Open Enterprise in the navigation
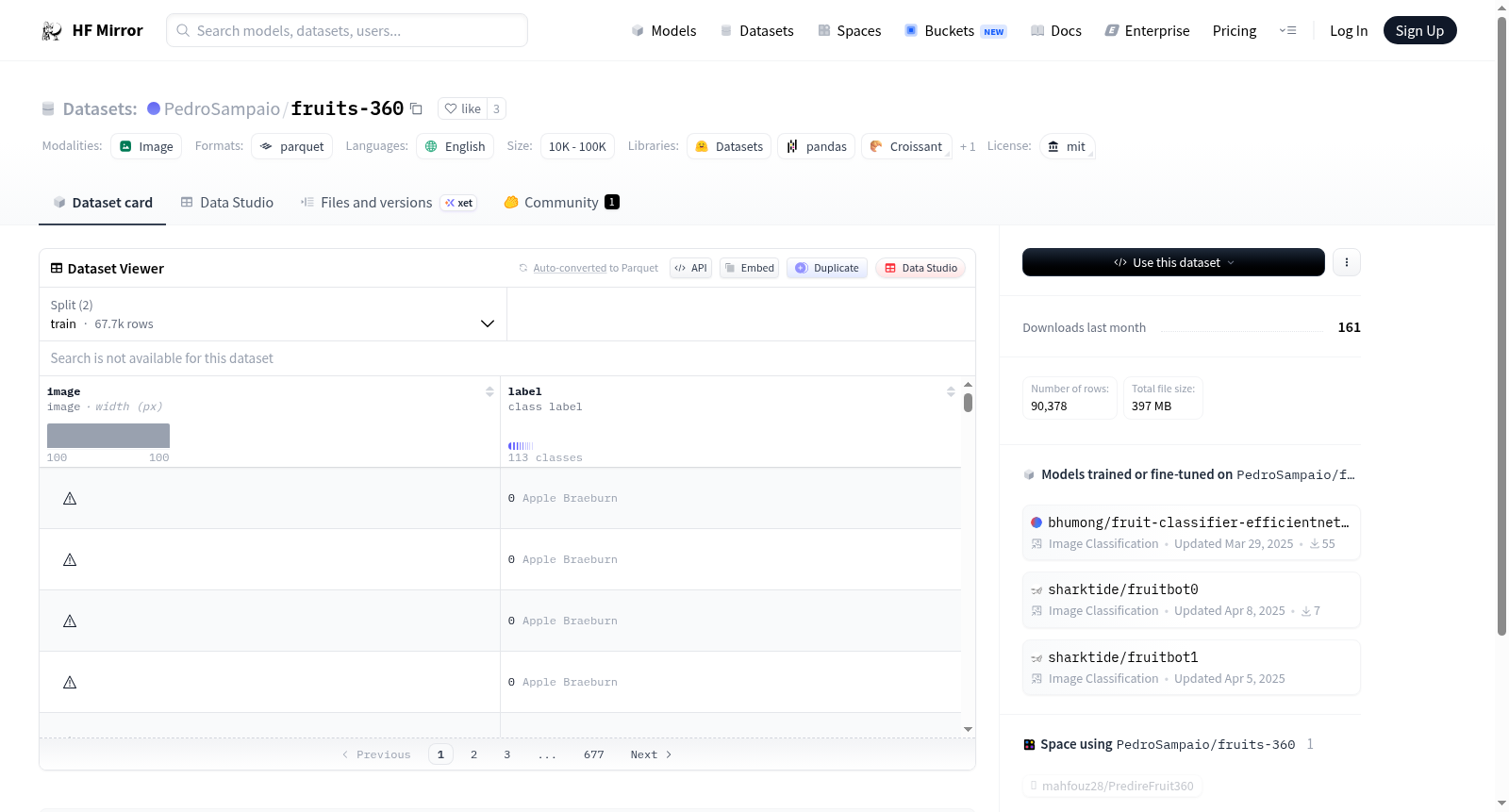Viewport: 1509px width, 812px height. (x=1148, y=31)
